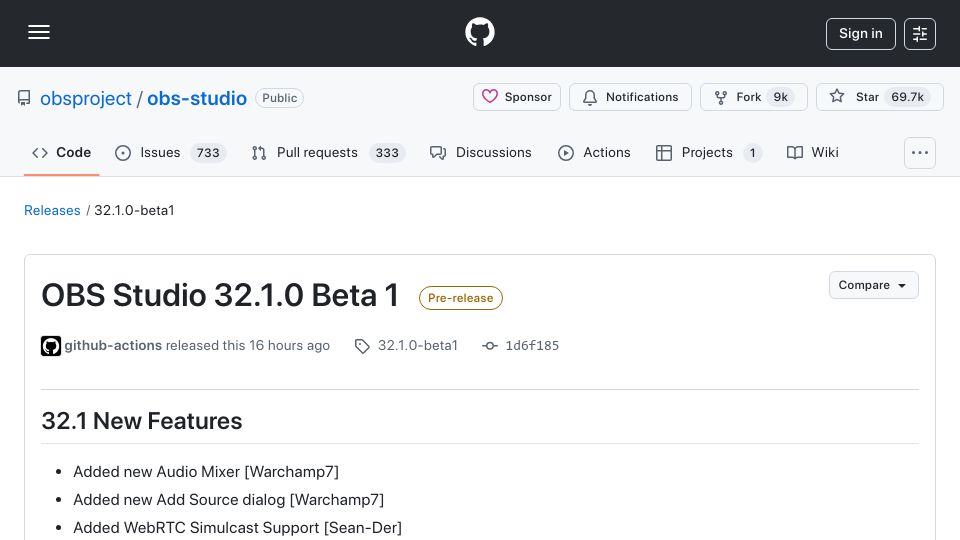Open the Wiki tab
This screenshot has height=540, width=960.
pyautogui.click(x=812, y=152)
